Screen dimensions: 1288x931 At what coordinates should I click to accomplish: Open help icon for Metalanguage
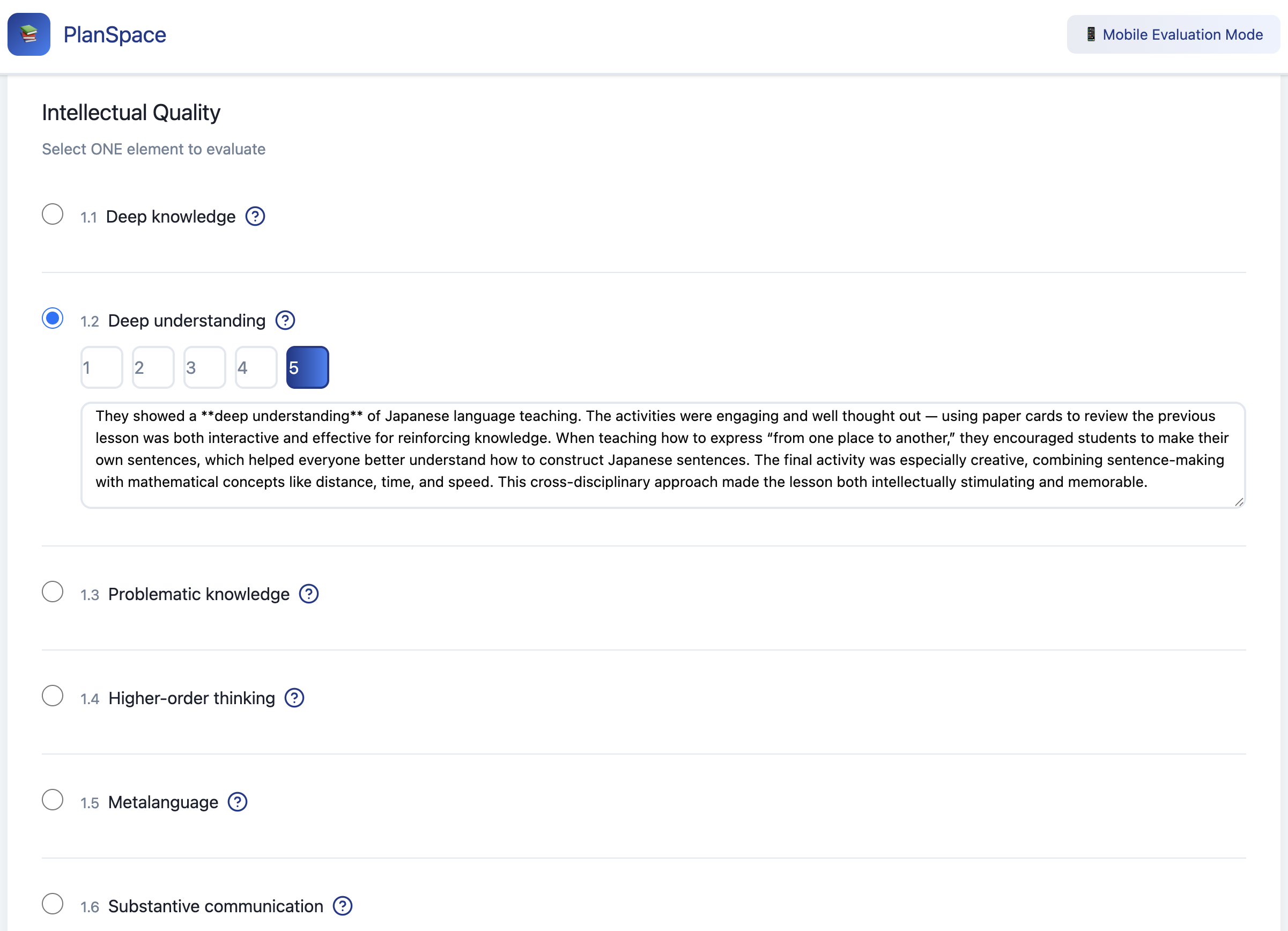point(238,802)
